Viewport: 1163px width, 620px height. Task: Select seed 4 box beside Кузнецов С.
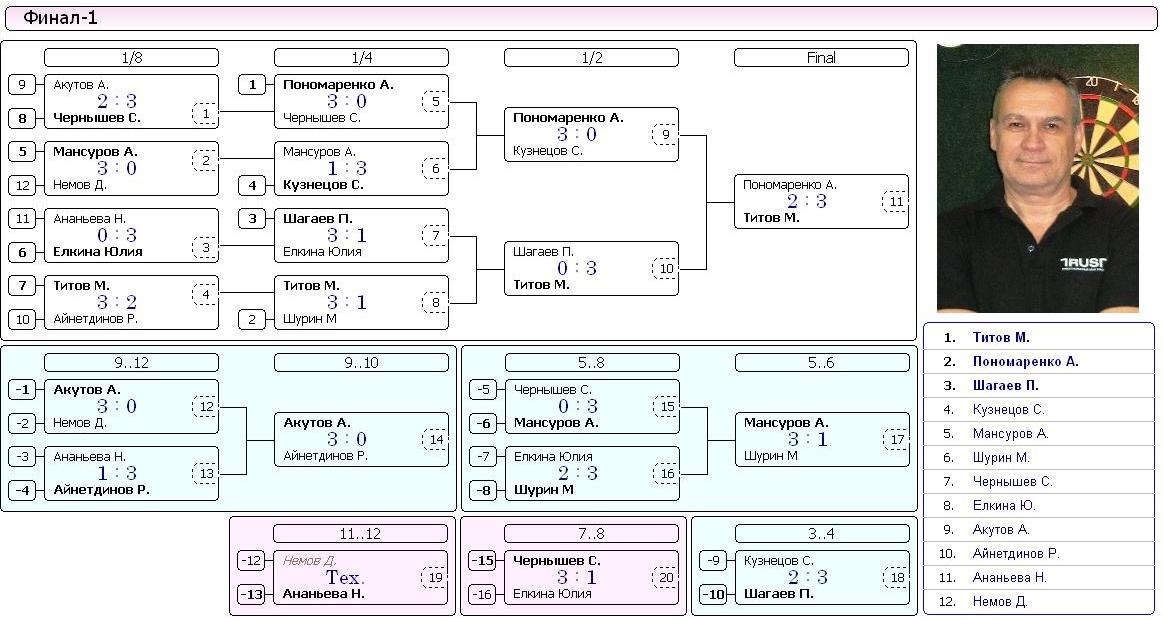[x=252, y=185]
